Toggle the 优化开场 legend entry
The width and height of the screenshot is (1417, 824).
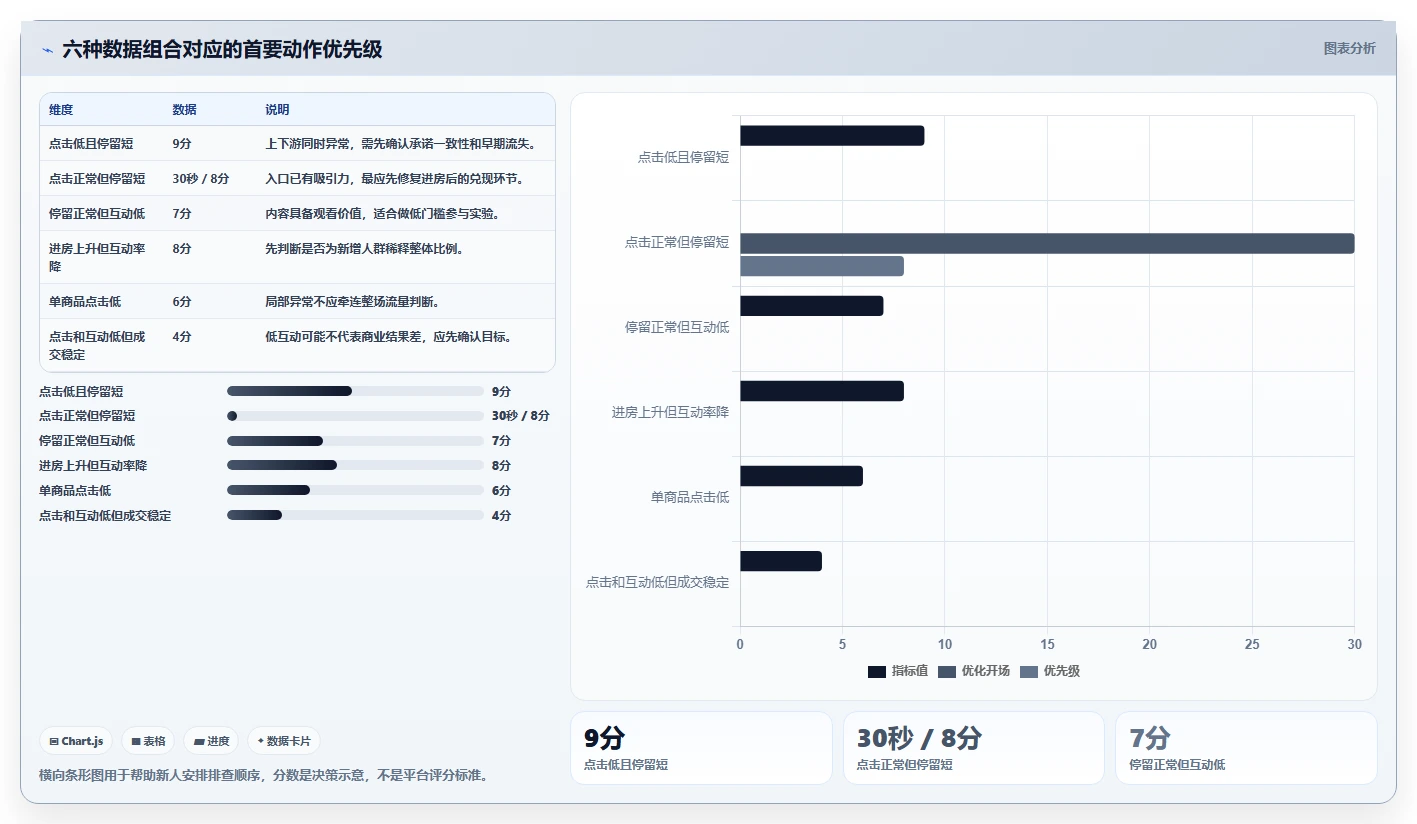[975, 671]
